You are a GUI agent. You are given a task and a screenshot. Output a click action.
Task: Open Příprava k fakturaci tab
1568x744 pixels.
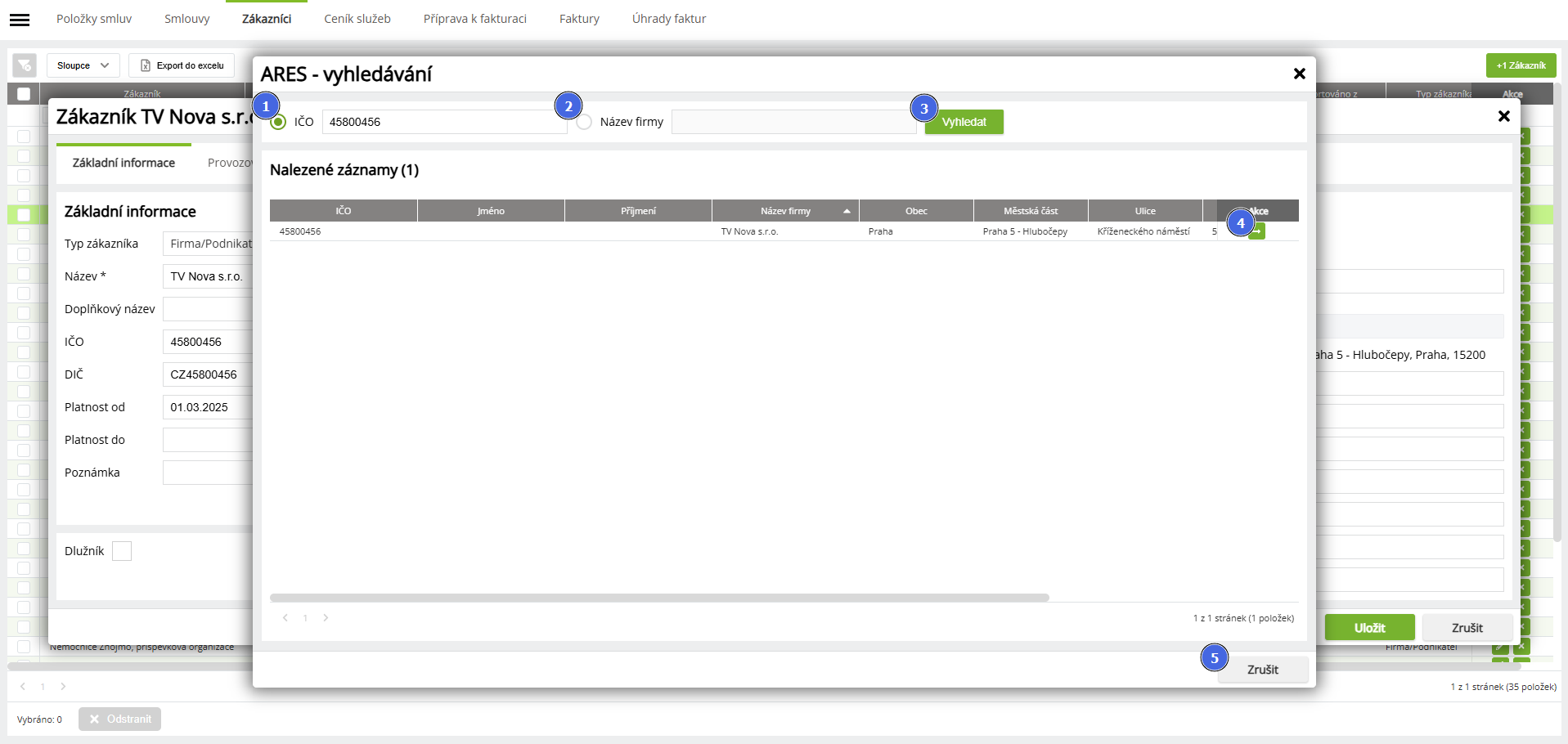475,19
